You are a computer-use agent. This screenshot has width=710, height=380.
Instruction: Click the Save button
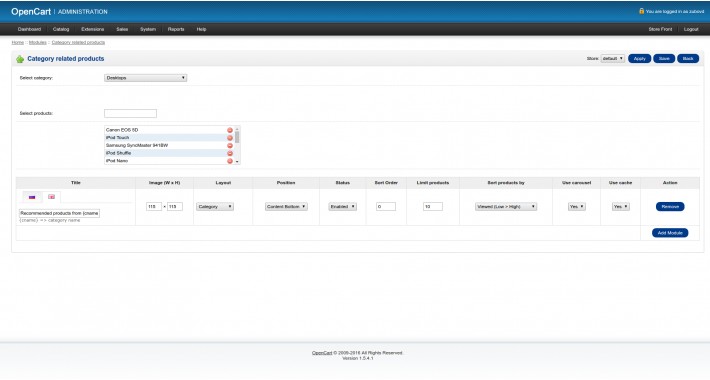(x=664, y=59)
